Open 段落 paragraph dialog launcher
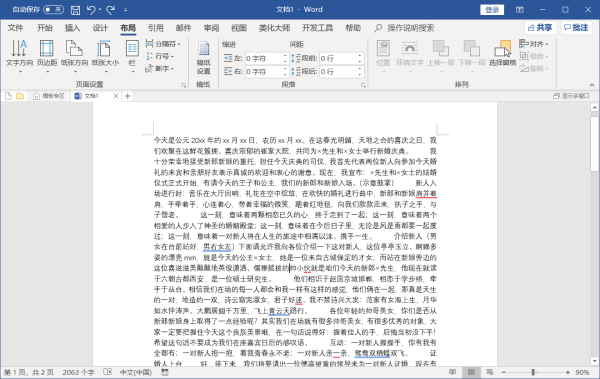 363,85
